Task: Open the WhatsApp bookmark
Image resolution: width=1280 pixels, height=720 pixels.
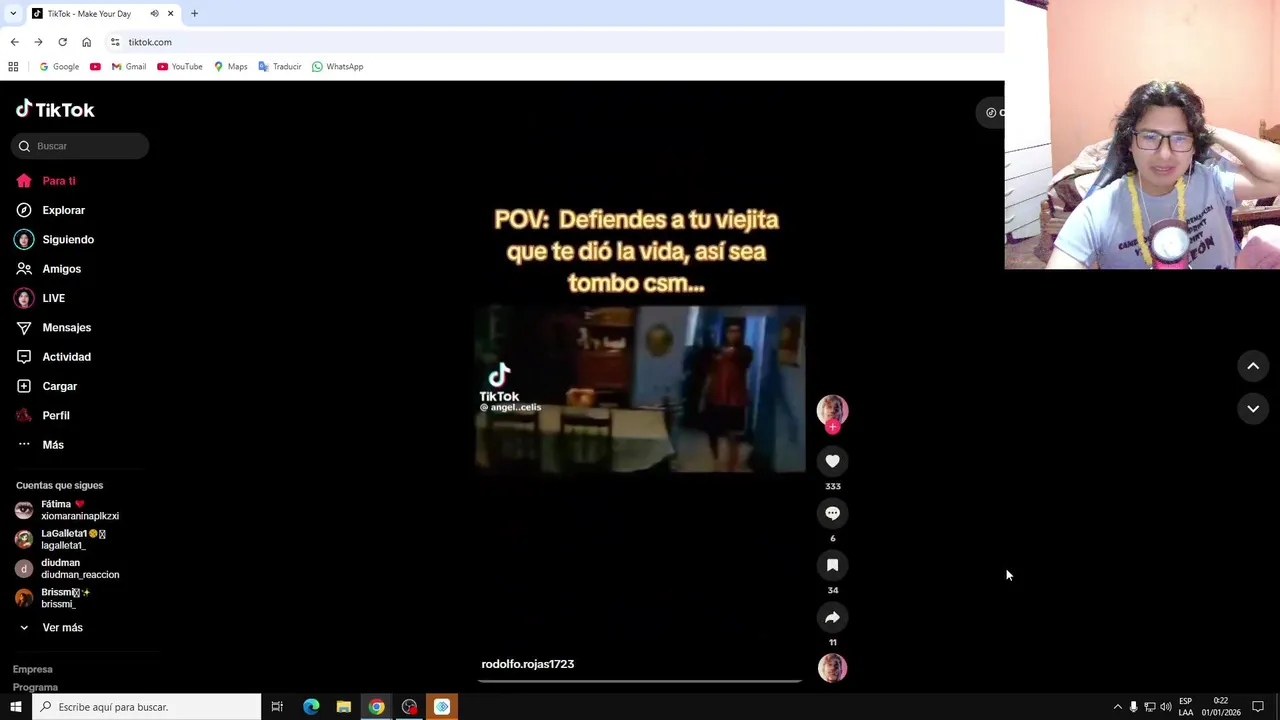Action: point(337,67)
